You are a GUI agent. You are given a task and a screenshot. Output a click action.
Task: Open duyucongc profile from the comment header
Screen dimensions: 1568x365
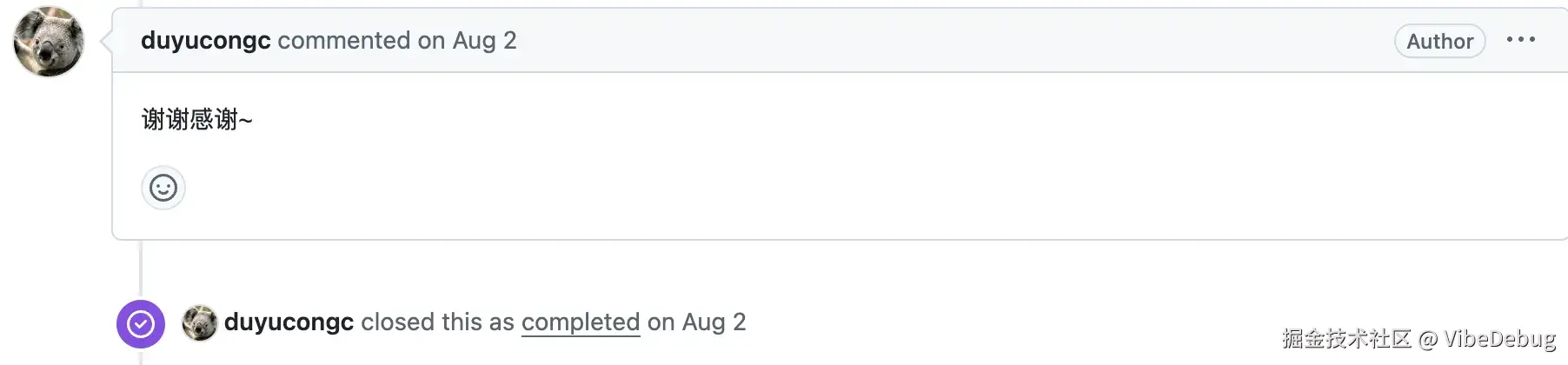[206, 41]
